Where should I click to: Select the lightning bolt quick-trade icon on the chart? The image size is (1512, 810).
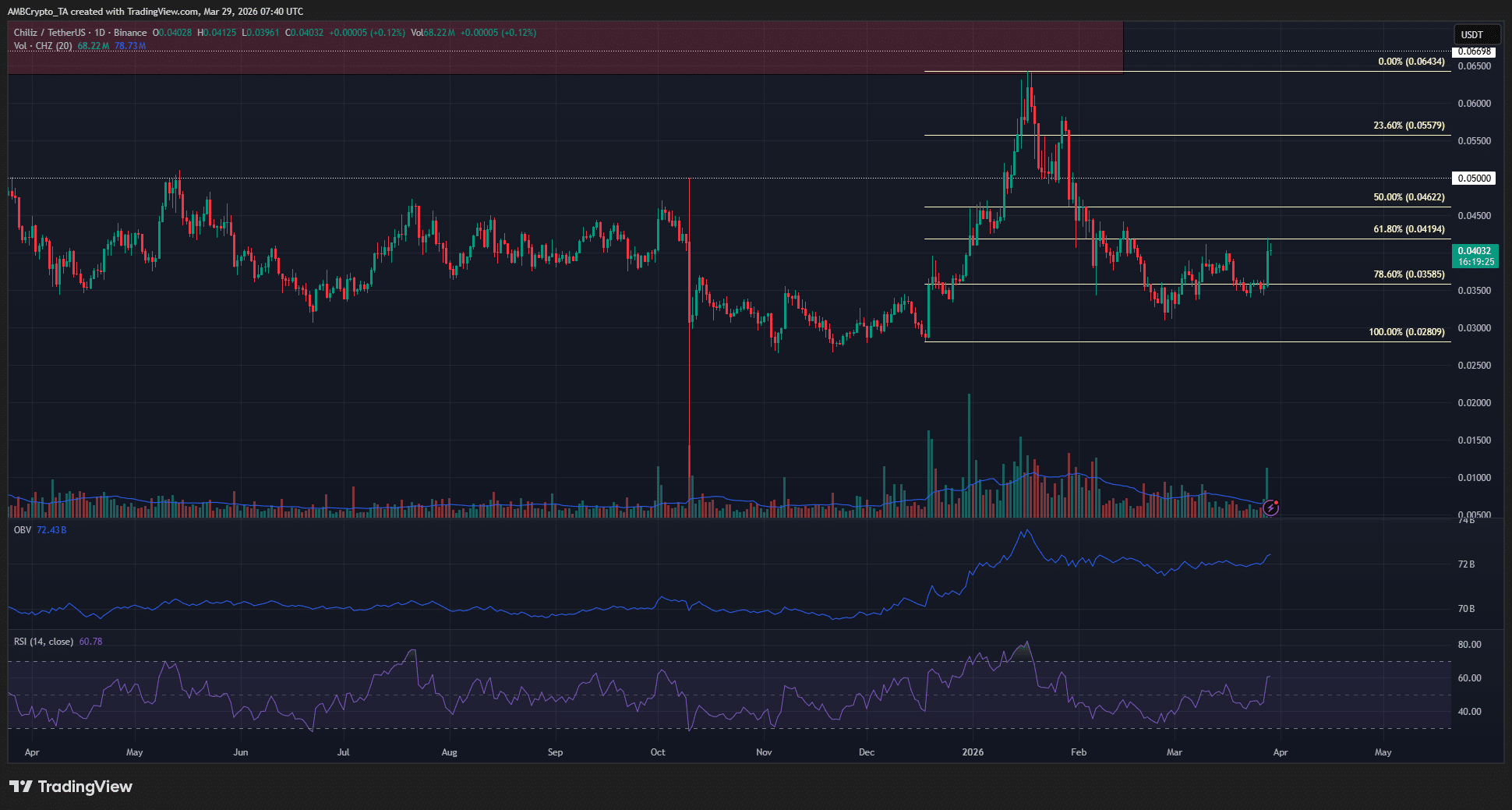pyautogui.click(x=1271, y=508)
